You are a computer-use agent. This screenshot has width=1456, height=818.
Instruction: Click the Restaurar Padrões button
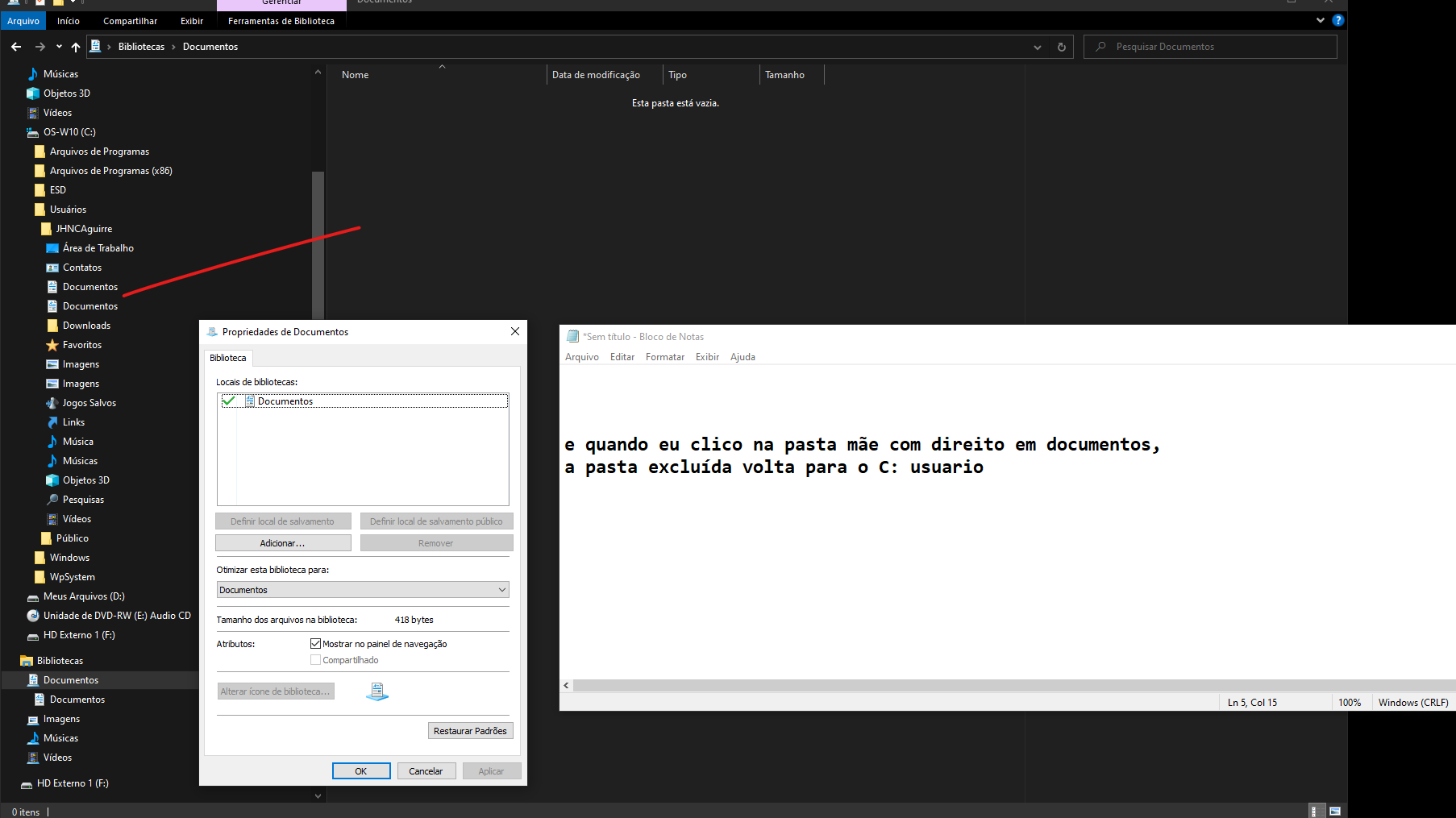click(470, 731)
